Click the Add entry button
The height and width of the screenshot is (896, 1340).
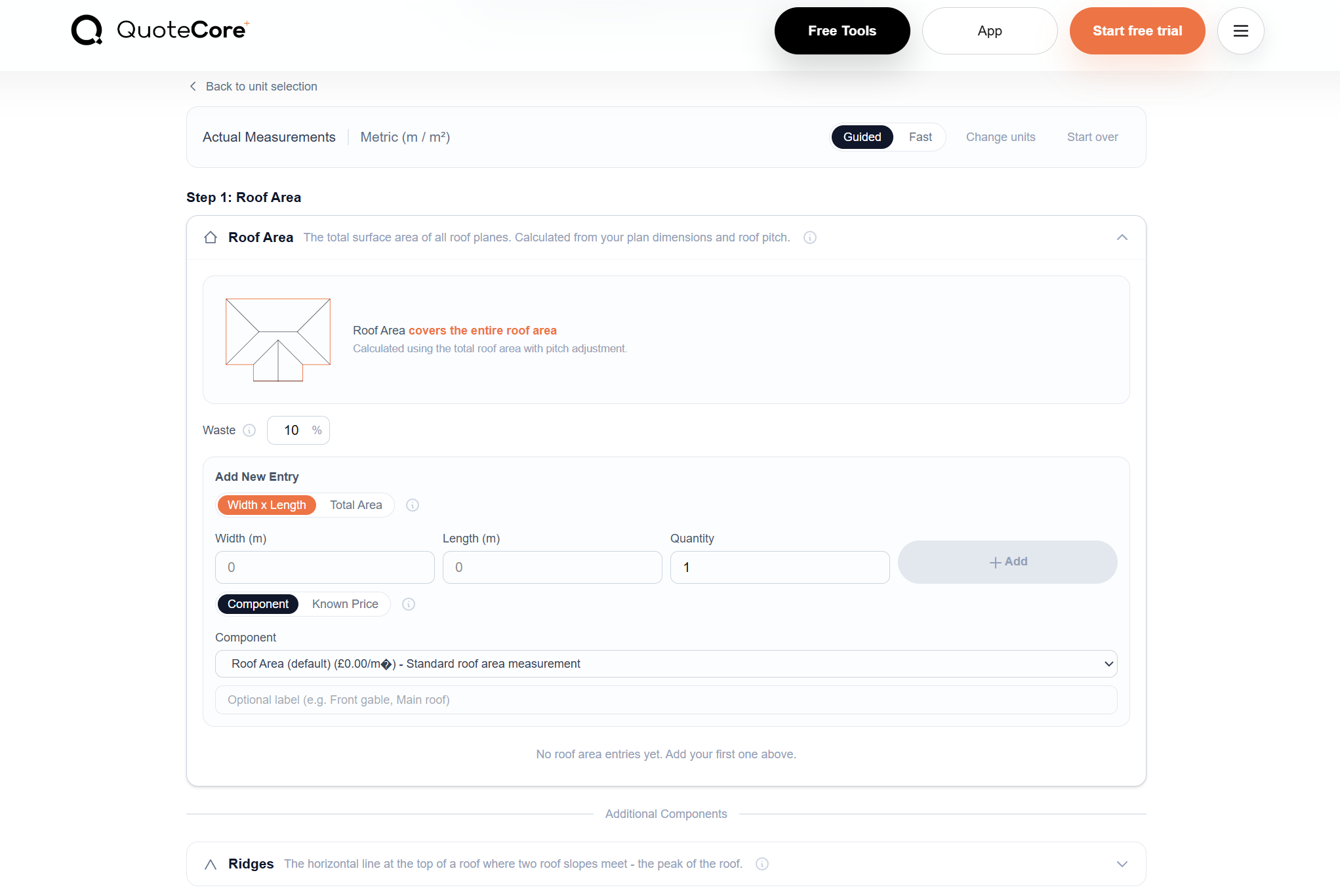click(1007, 562)
